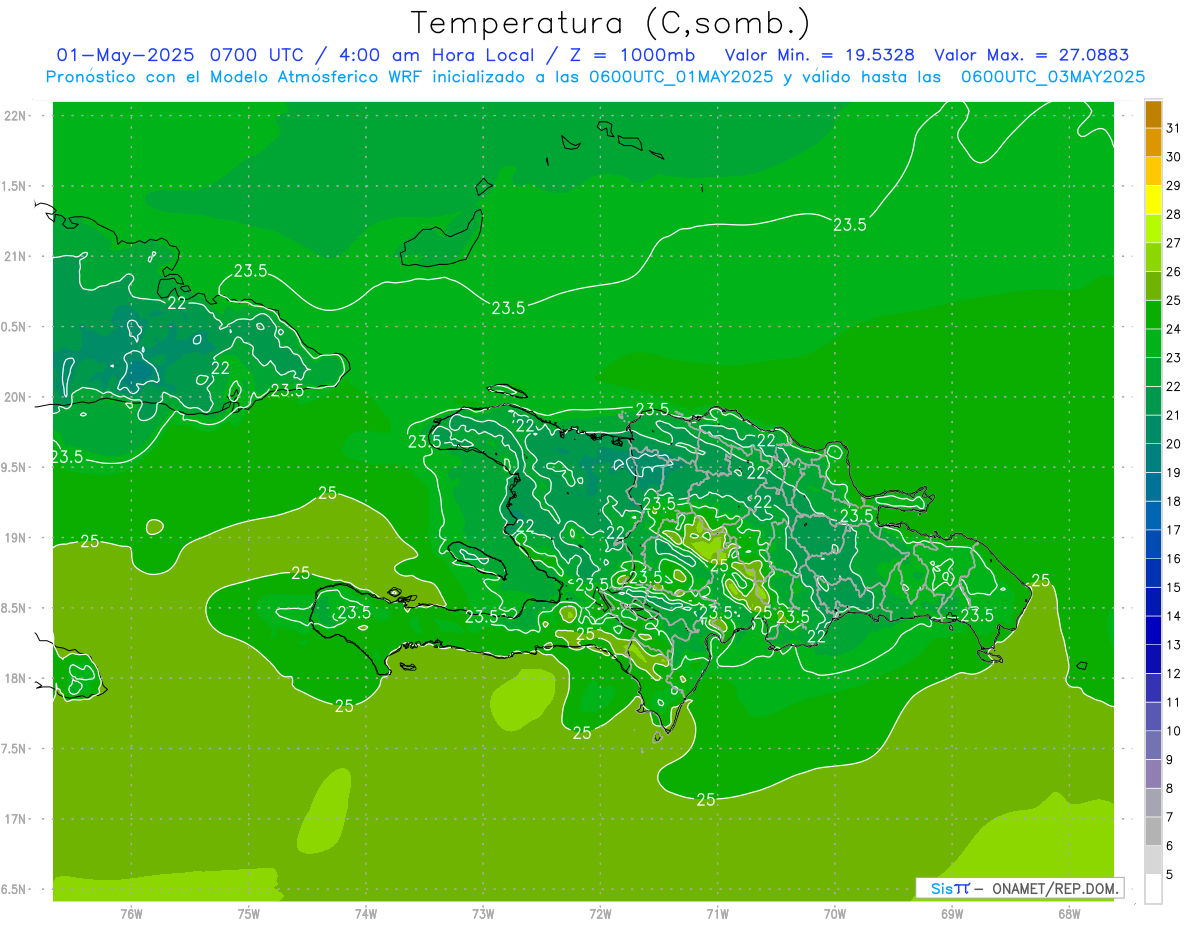Click the 19N latitude axis label
1200x927 pixels.
(17, 538)
